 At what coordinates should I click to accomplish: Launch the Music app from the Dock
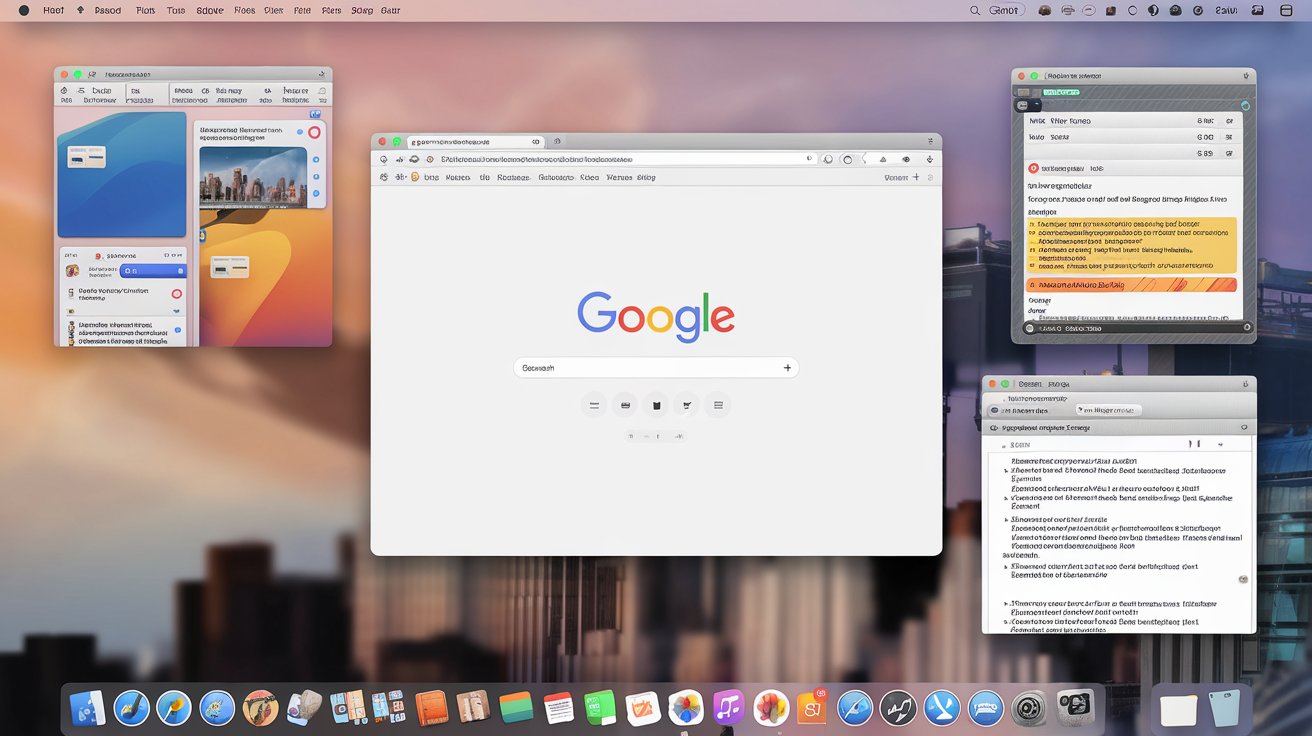728,708
